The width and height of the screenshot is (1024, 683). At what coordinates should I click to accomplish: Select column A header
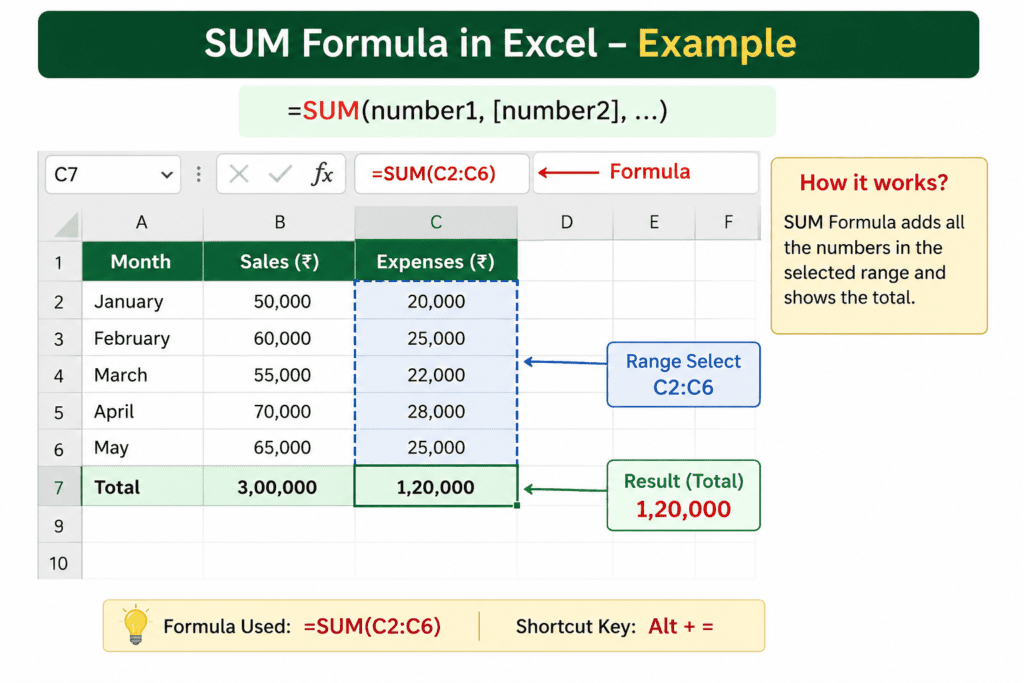point(142,223)
